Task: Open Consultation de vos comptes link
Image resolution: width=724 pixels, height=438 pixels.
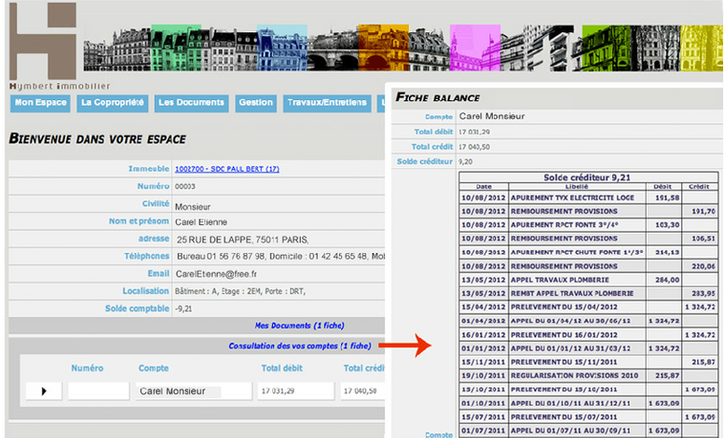Action: [x=300, y=346]
